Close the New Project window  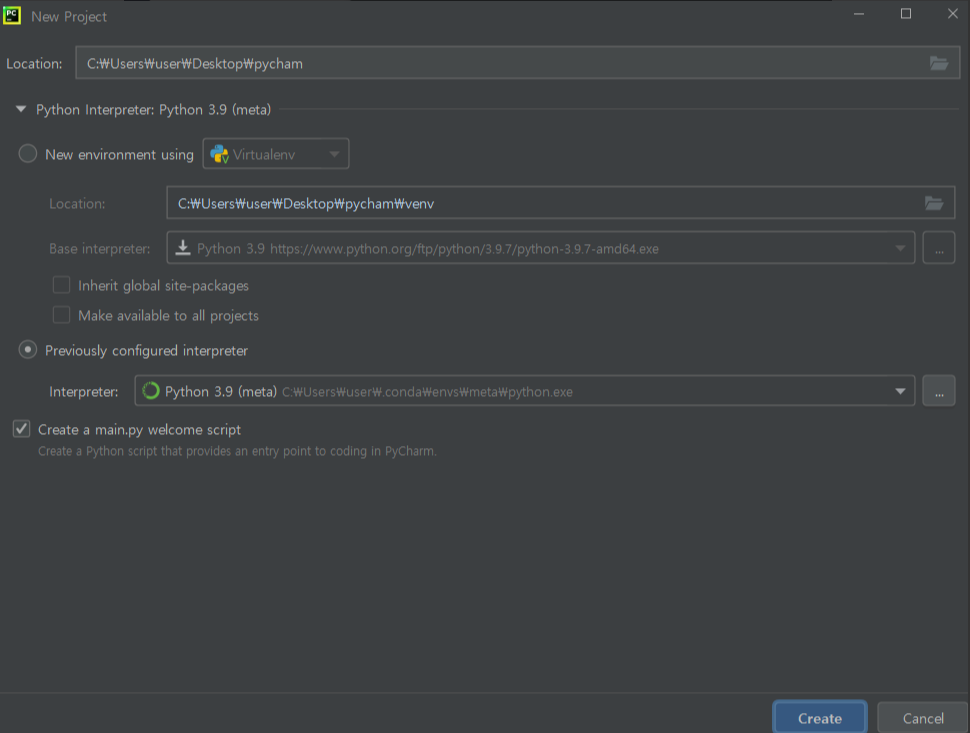tap(953, 14)
